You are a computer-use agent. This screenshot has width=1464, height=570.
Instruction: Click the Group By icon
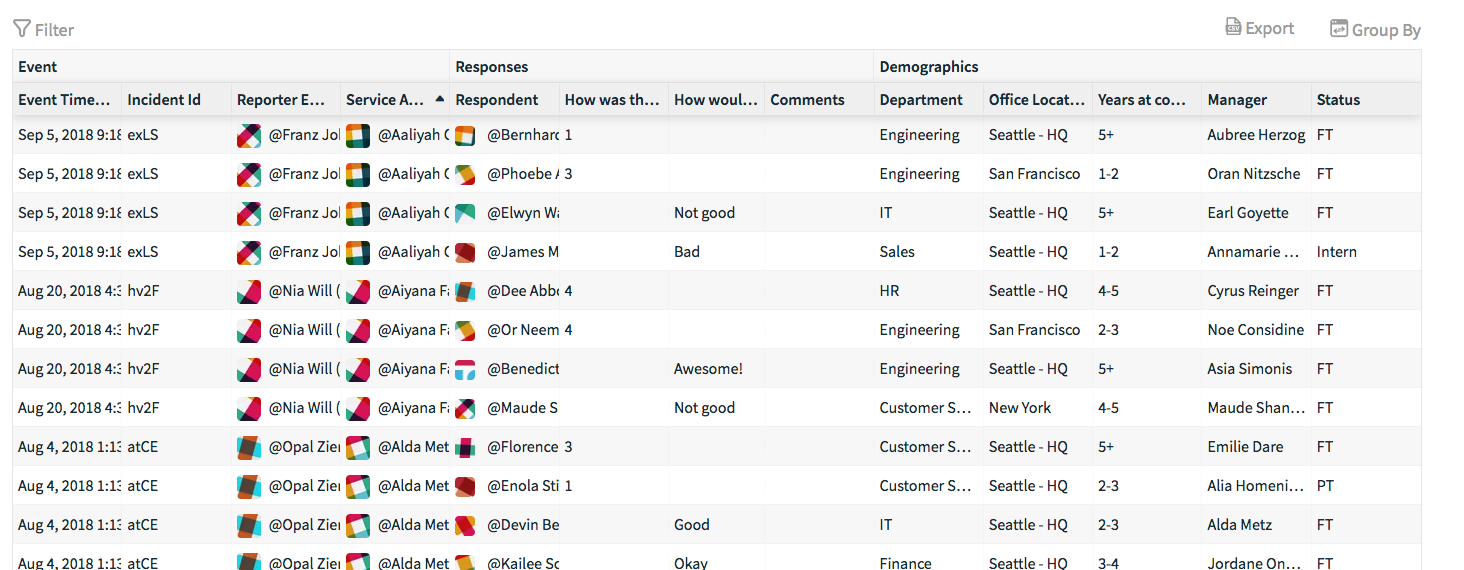1339,29
